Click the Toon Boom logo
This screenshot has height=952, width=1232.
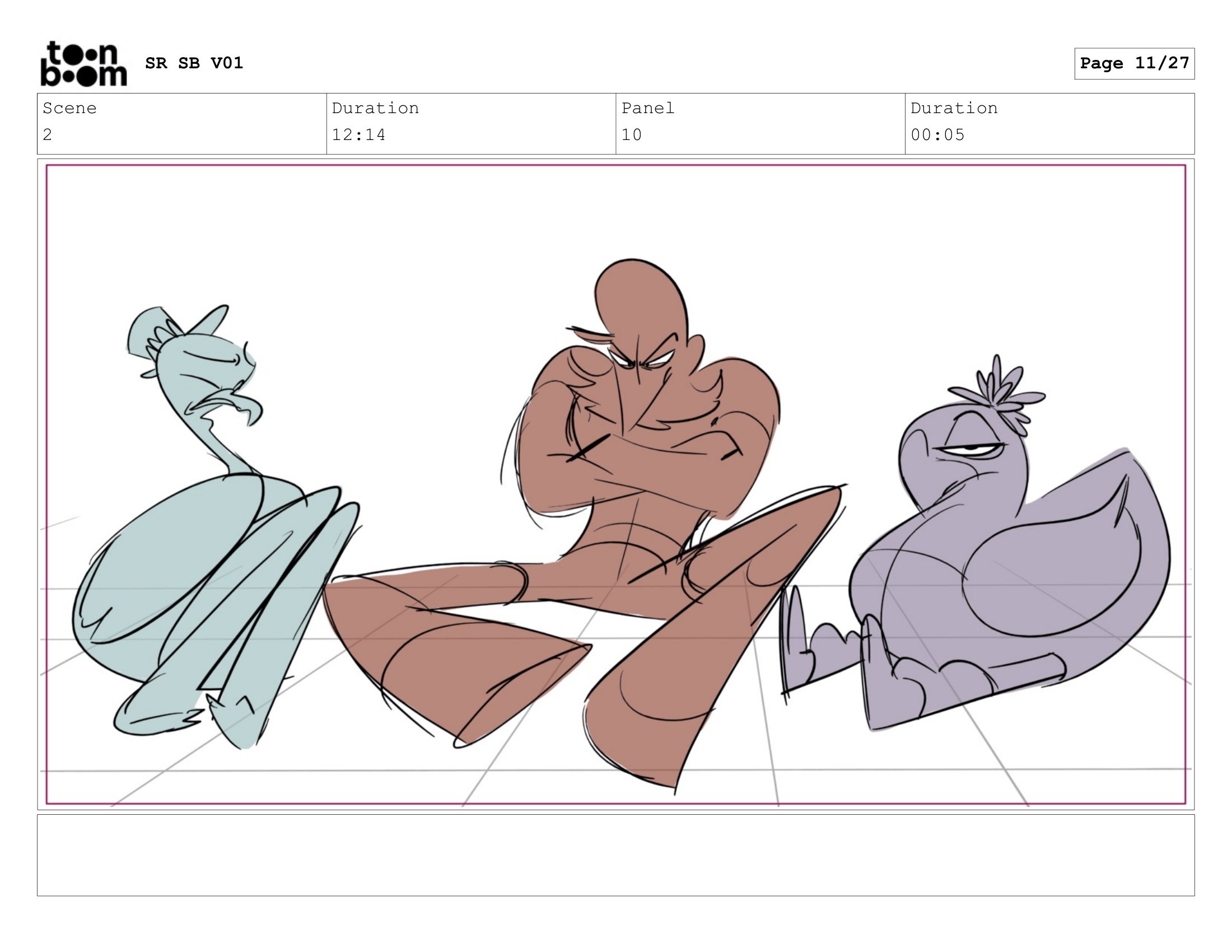tap(83, 64)
